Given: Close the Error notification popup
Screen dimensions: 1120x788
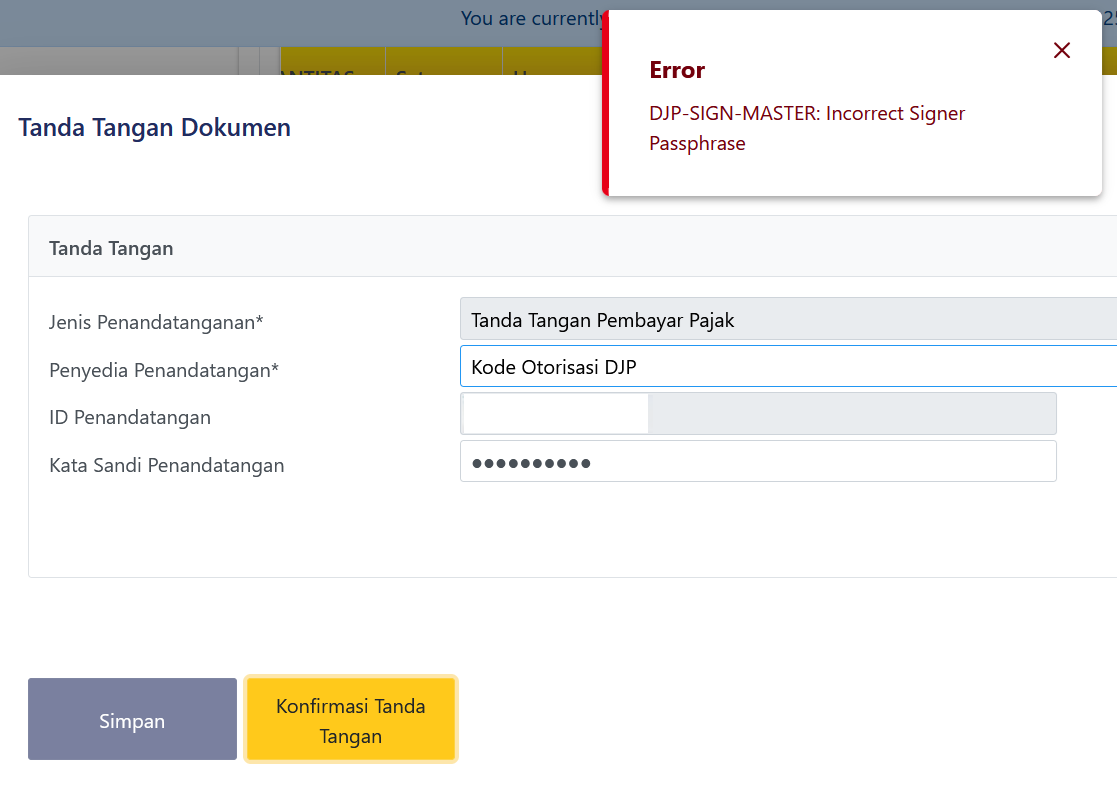Looking at the screenshot, I should (x=1061, y=51).
